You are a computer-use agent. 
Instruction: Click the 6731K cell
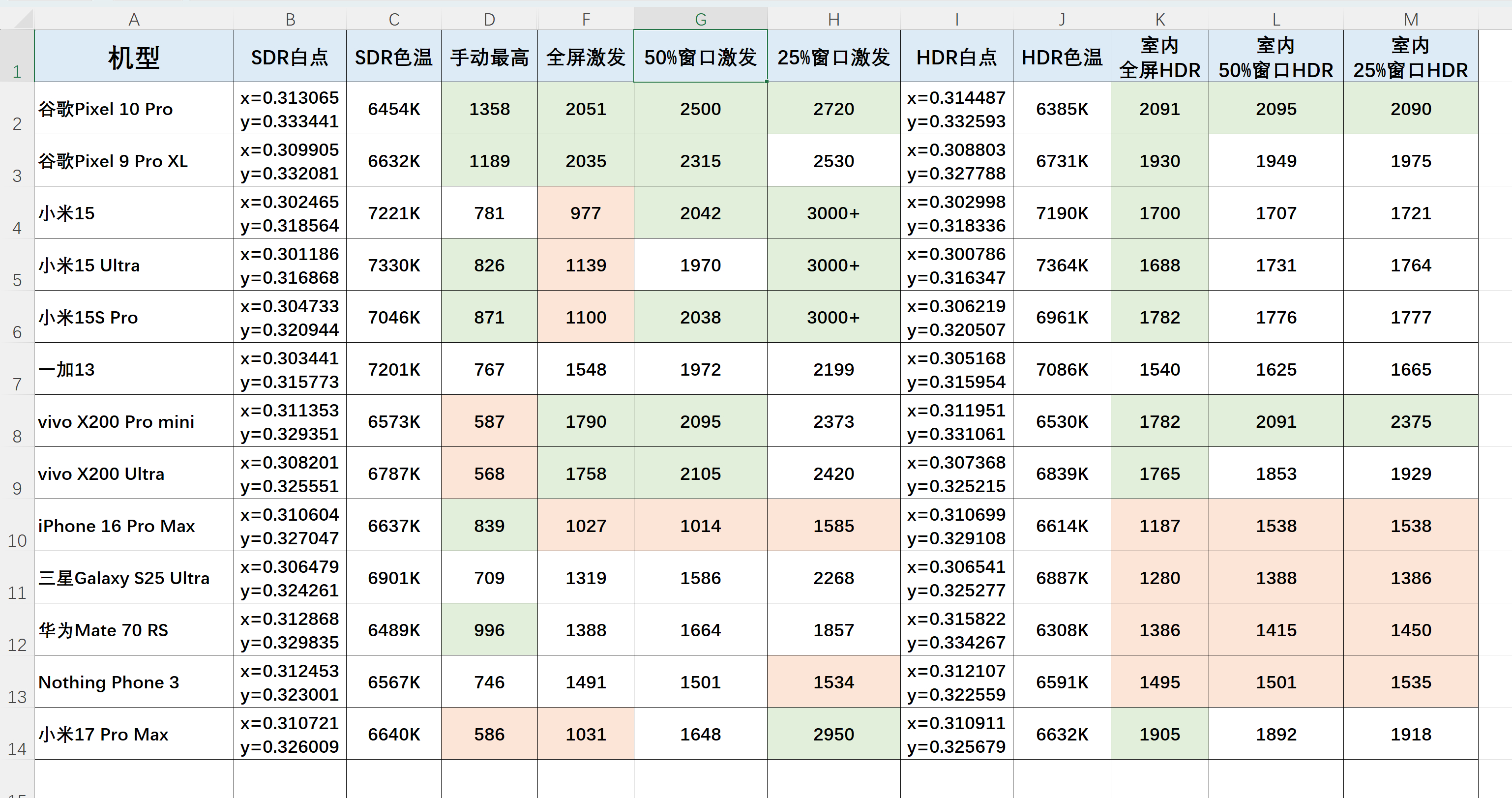[1062, 161]
